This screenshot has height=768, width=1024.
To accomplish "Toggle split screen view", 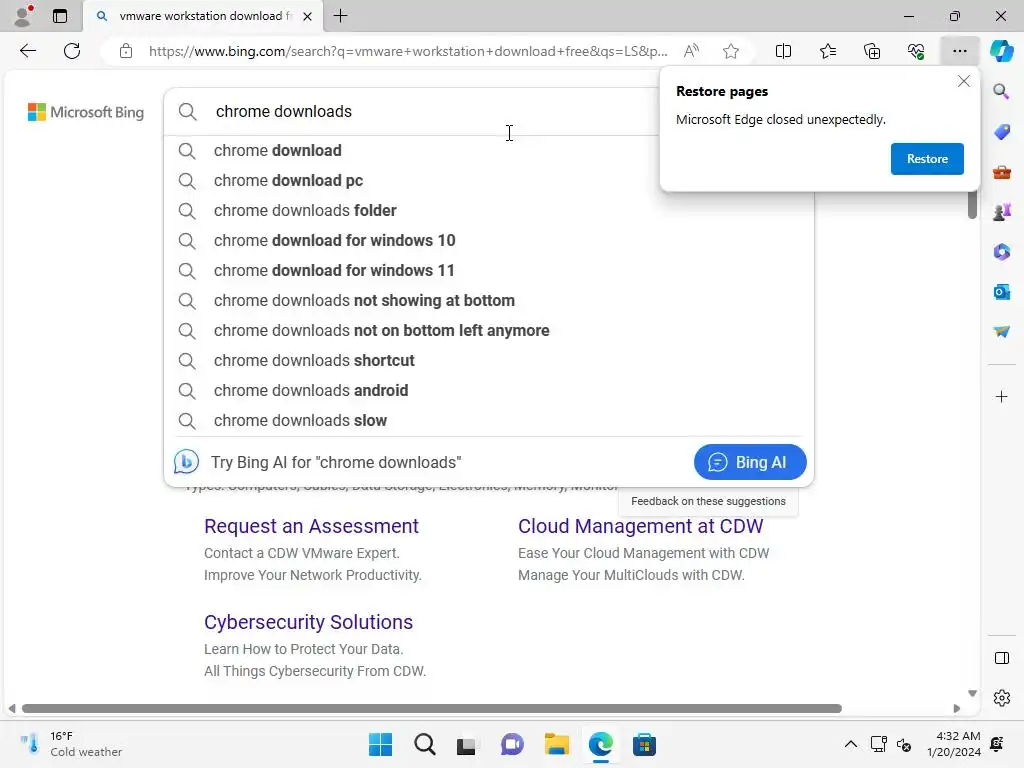I will point(783,51).
